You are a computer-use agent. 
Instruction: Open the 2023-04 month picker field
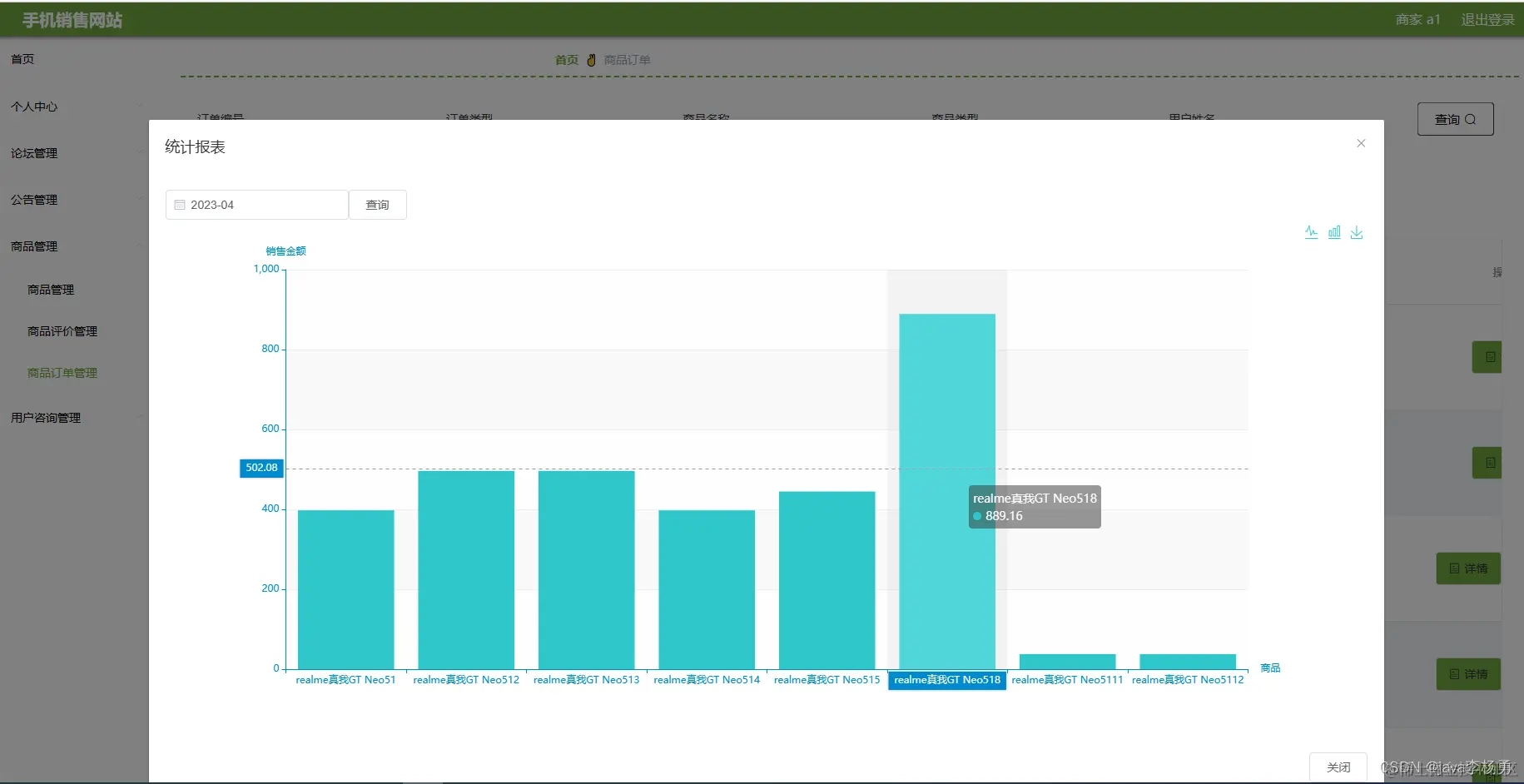click(257, 205)
